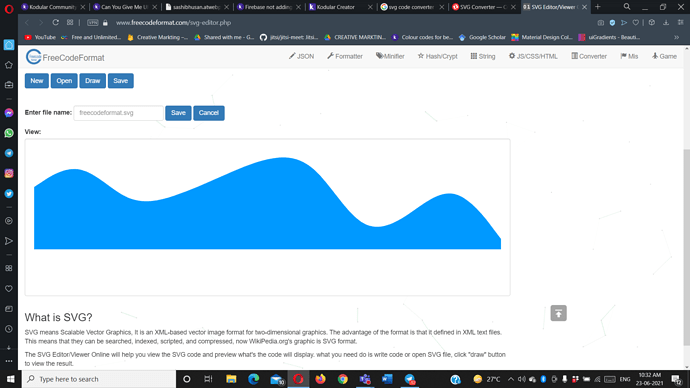Open uiGradients bookmark
Viewport: 690px width, 388px height.
click(609, 37)
